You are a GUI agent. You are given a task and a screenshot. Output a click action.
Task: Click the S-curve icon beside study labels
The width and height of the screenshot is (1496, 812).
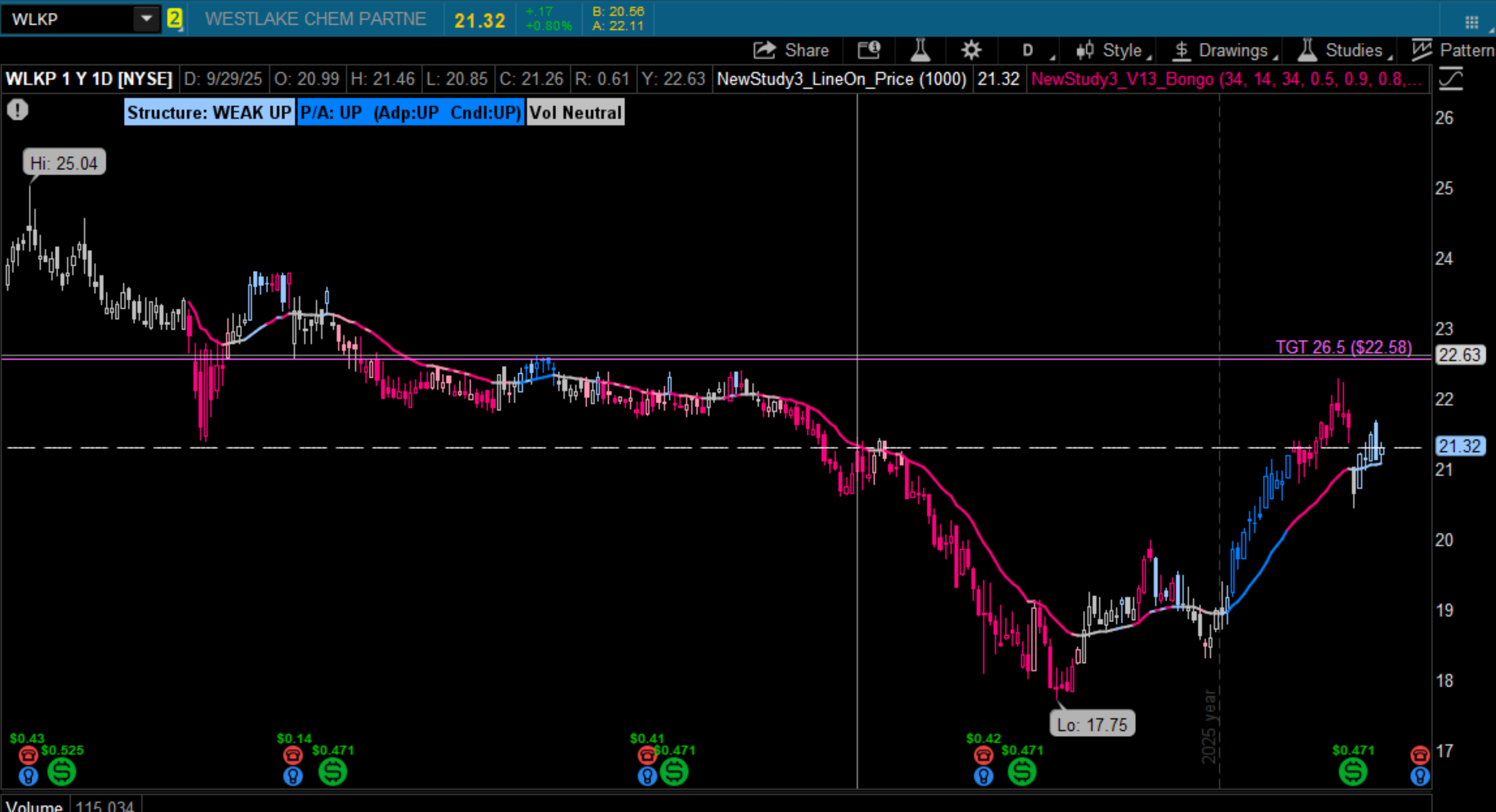tap(1451, 79)
